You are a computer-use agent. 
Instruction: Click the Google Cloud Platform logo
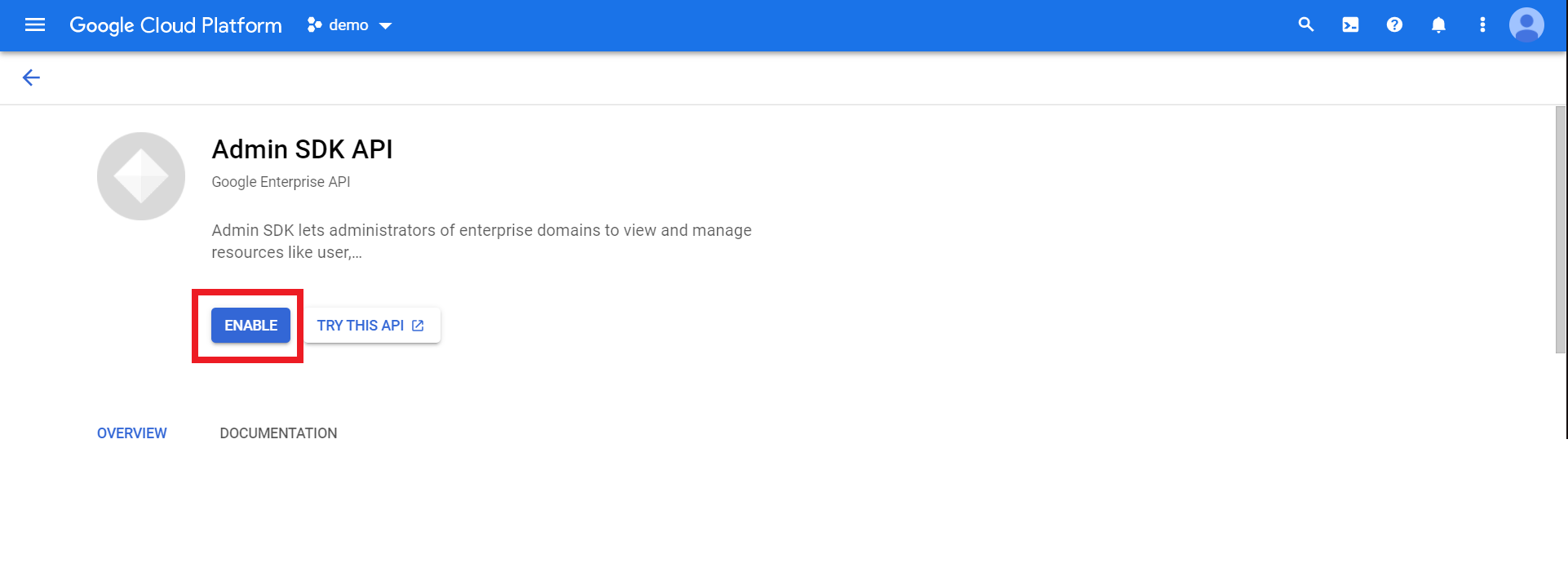[x=175, y=25]
